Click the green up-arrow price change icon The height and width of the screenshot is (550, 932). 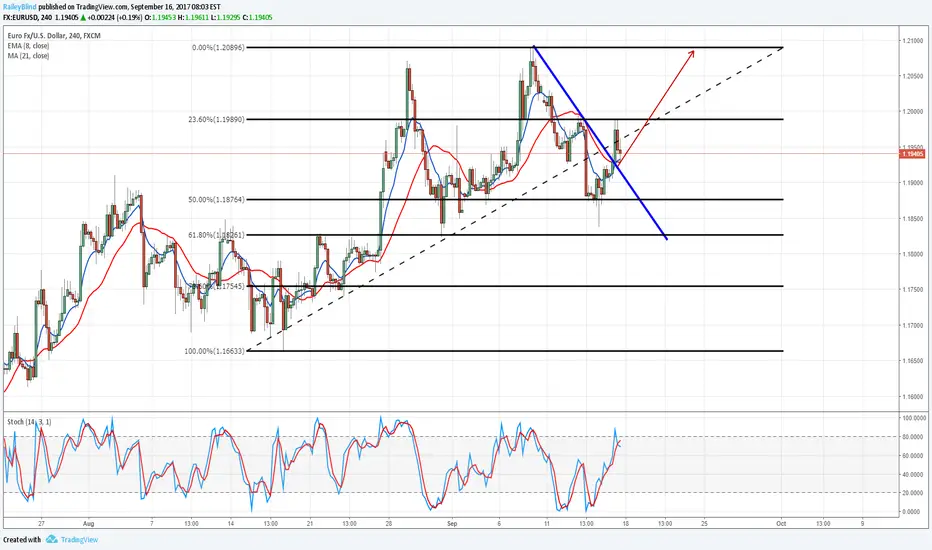[81, 18]
